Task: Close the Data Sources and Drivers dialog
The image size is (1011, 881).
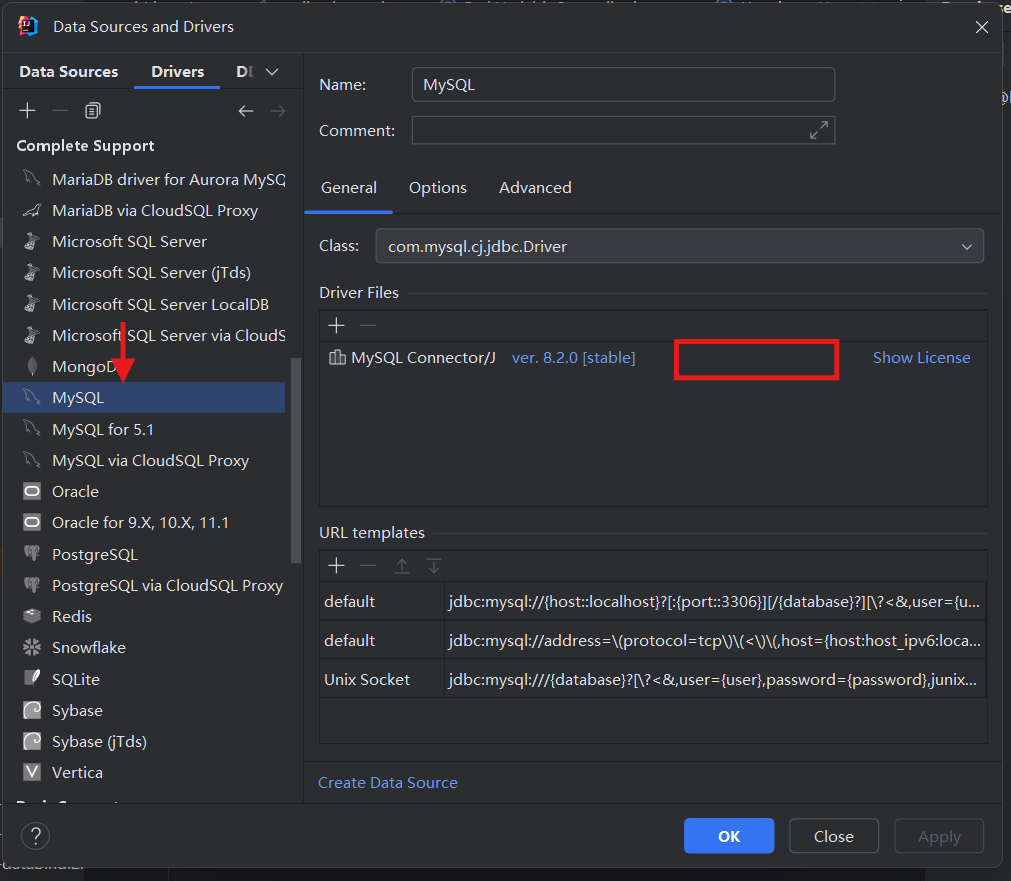Action: pos(981,26)
